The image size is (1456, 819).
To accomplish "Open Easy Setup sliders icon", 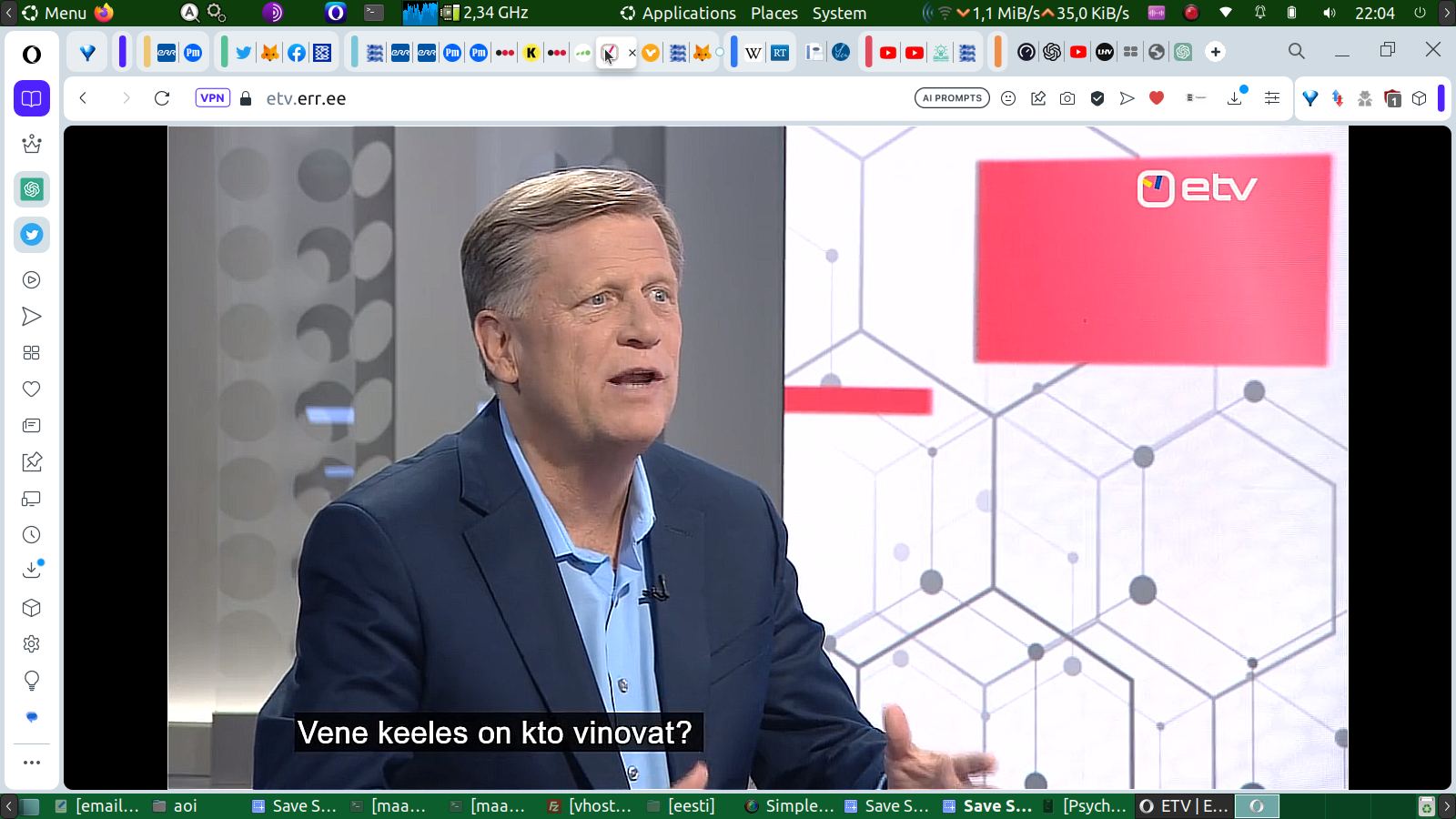I will coord(1272,98).
